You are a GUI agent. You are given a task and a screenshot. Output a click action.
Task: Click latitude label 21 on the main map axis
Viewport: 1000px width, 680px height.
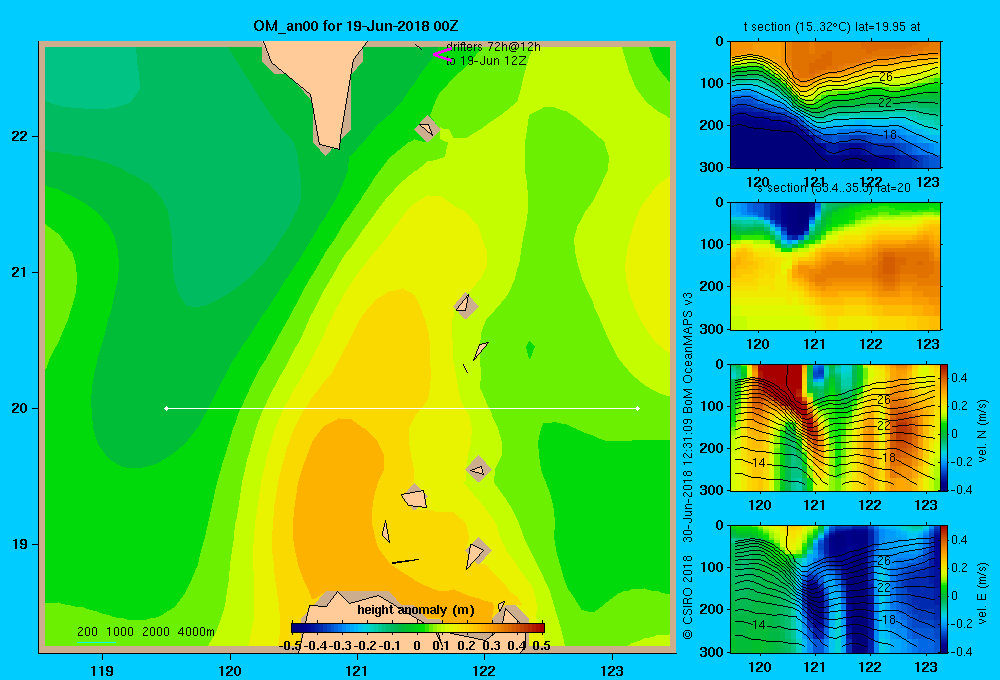click(x=20, y=272)
